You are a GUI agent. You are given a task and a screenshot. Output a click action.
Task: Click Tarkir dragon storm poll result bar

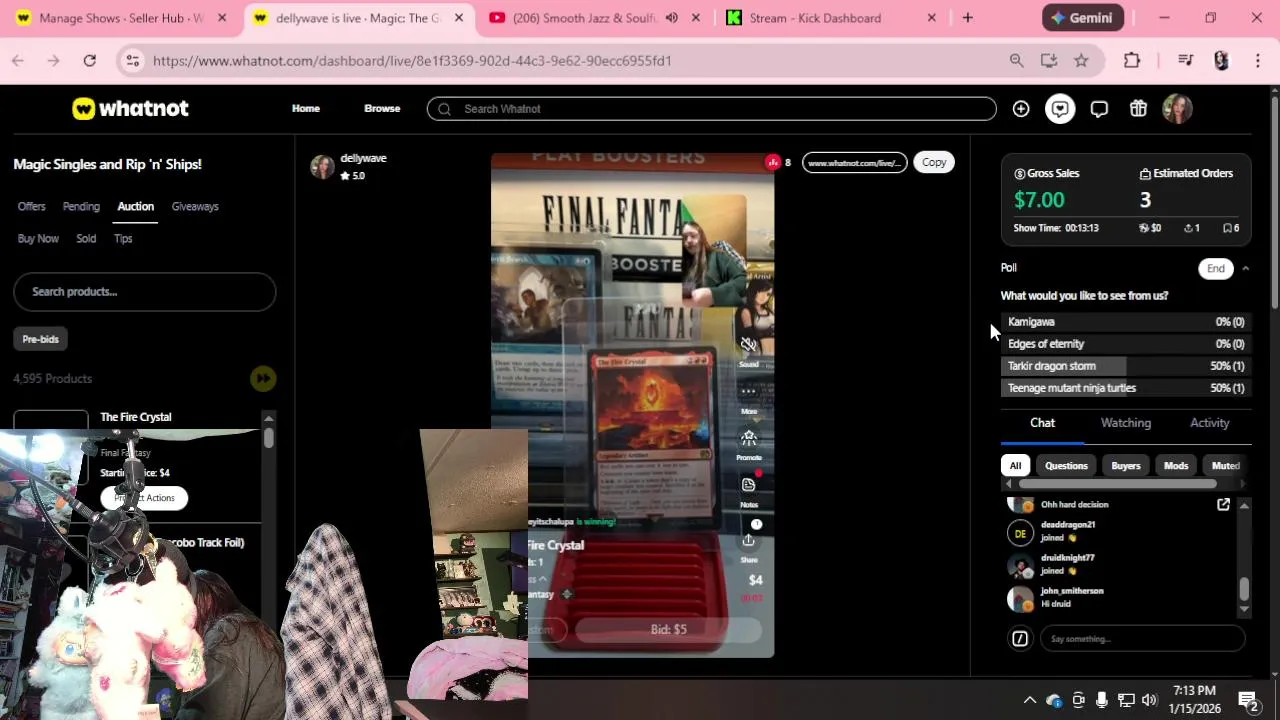tap(1126, 366)
